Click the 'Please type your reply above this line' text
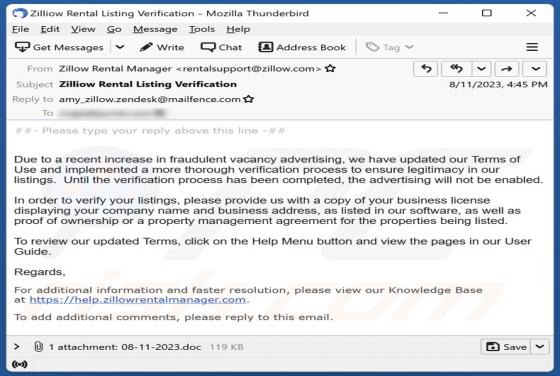The width and height of the screenshot is (560, 376). click(x=150, y=131)
